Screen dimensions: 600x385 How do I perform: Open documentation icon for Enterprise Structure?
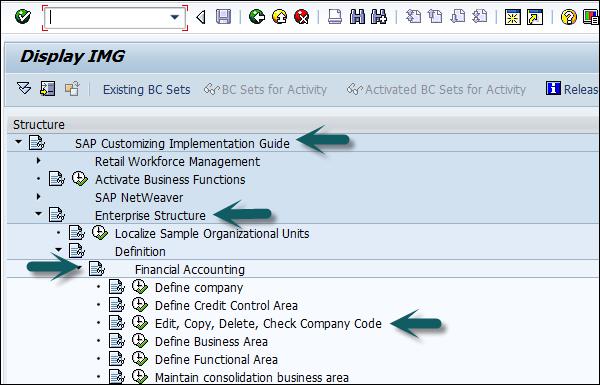[x=56, y=215]
